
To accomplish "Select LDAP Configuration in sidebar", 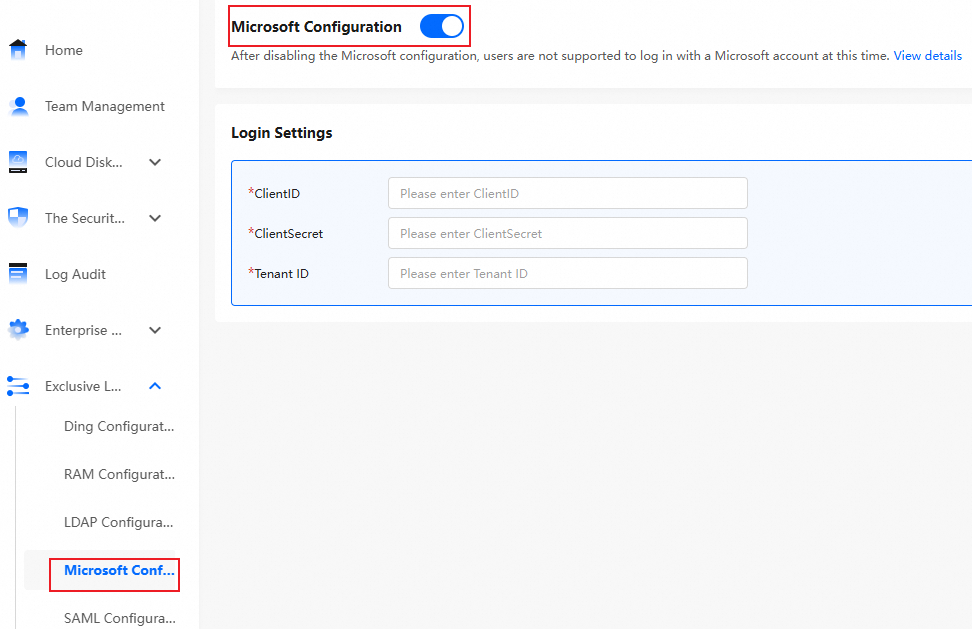I will pyautogui.click(x=119, y=522).
